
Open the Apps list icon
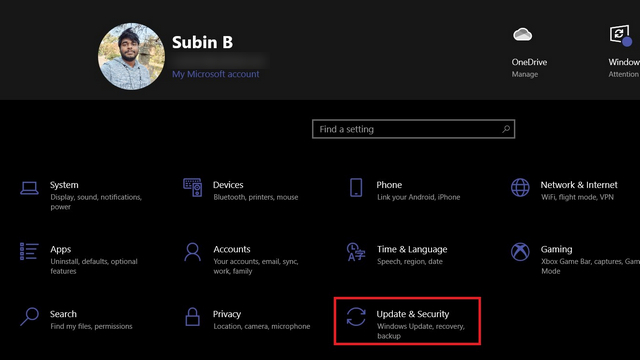pyautogui.click(x=29, y=251)
